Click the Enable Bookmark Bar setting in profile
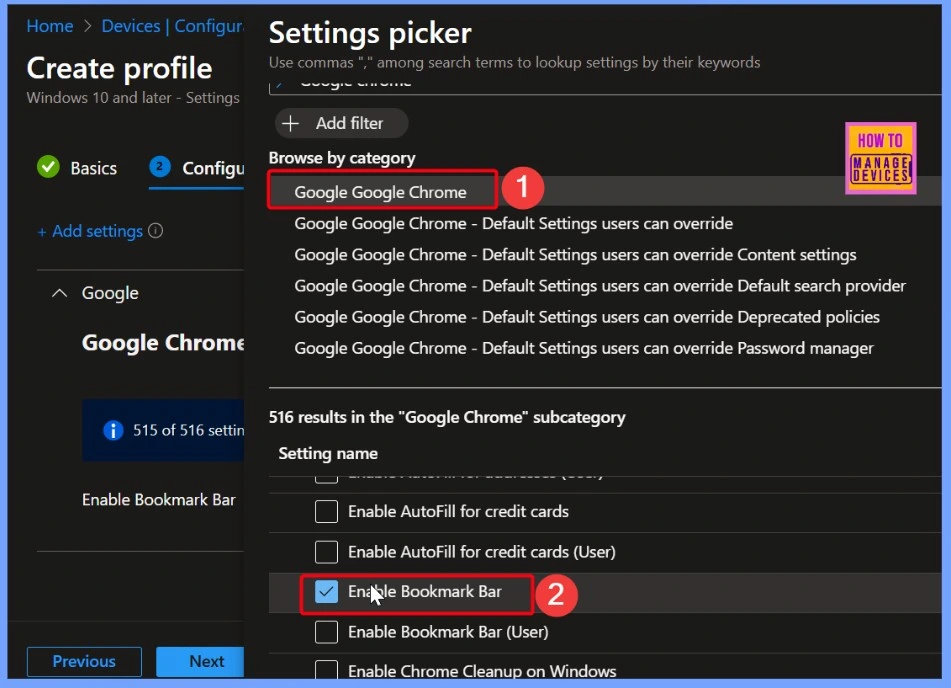Viewport: 951px width, 688px height. (158, 499)
